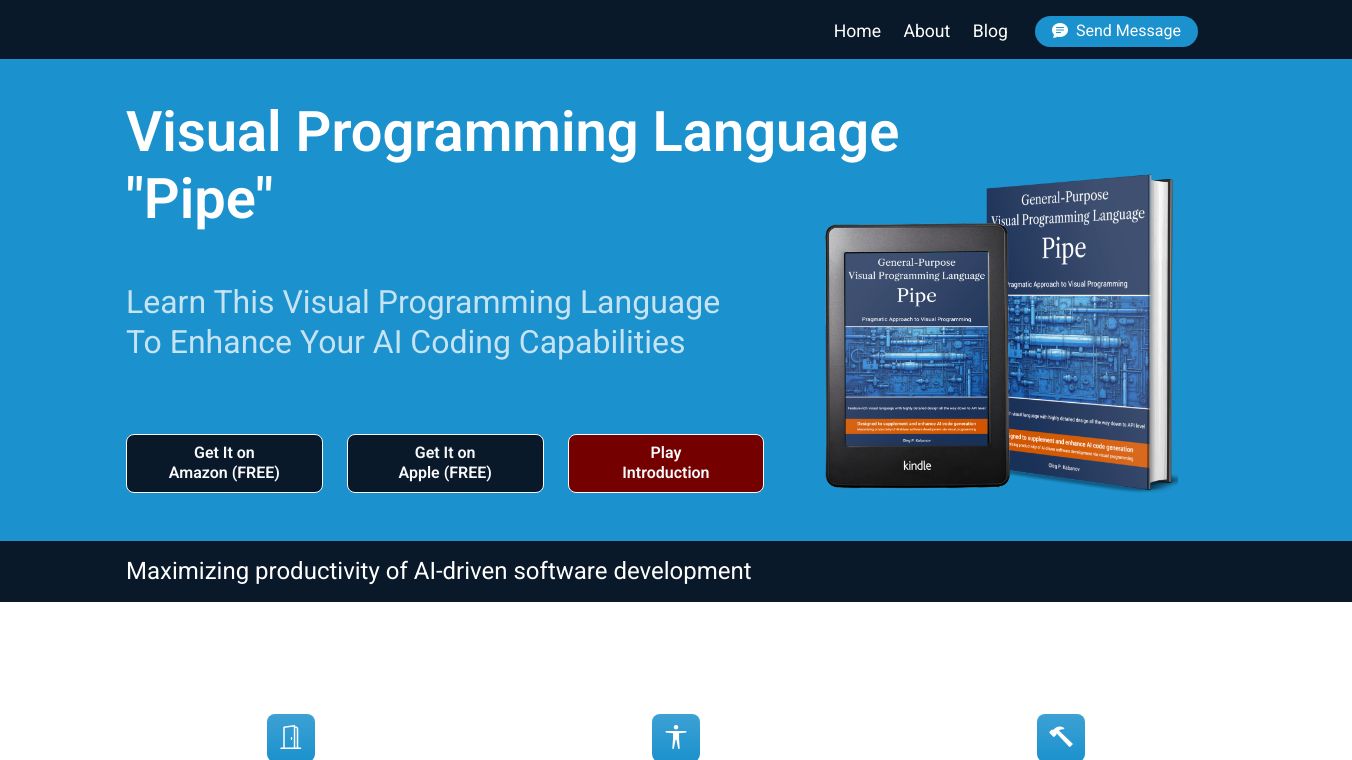Click the Send Message button

pyautogui.click(x=1116, y=31)
